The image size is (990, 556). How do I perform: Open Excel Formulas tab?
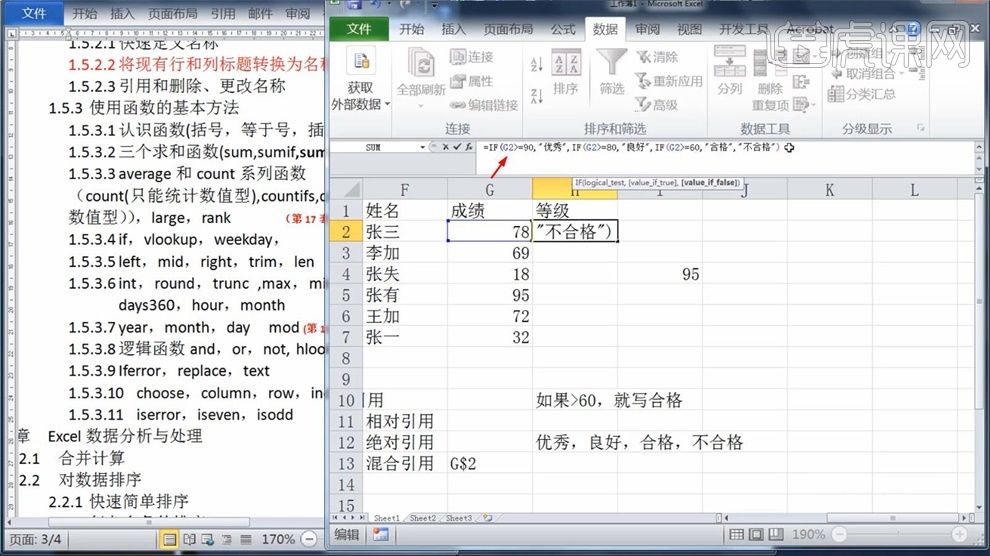563,29
